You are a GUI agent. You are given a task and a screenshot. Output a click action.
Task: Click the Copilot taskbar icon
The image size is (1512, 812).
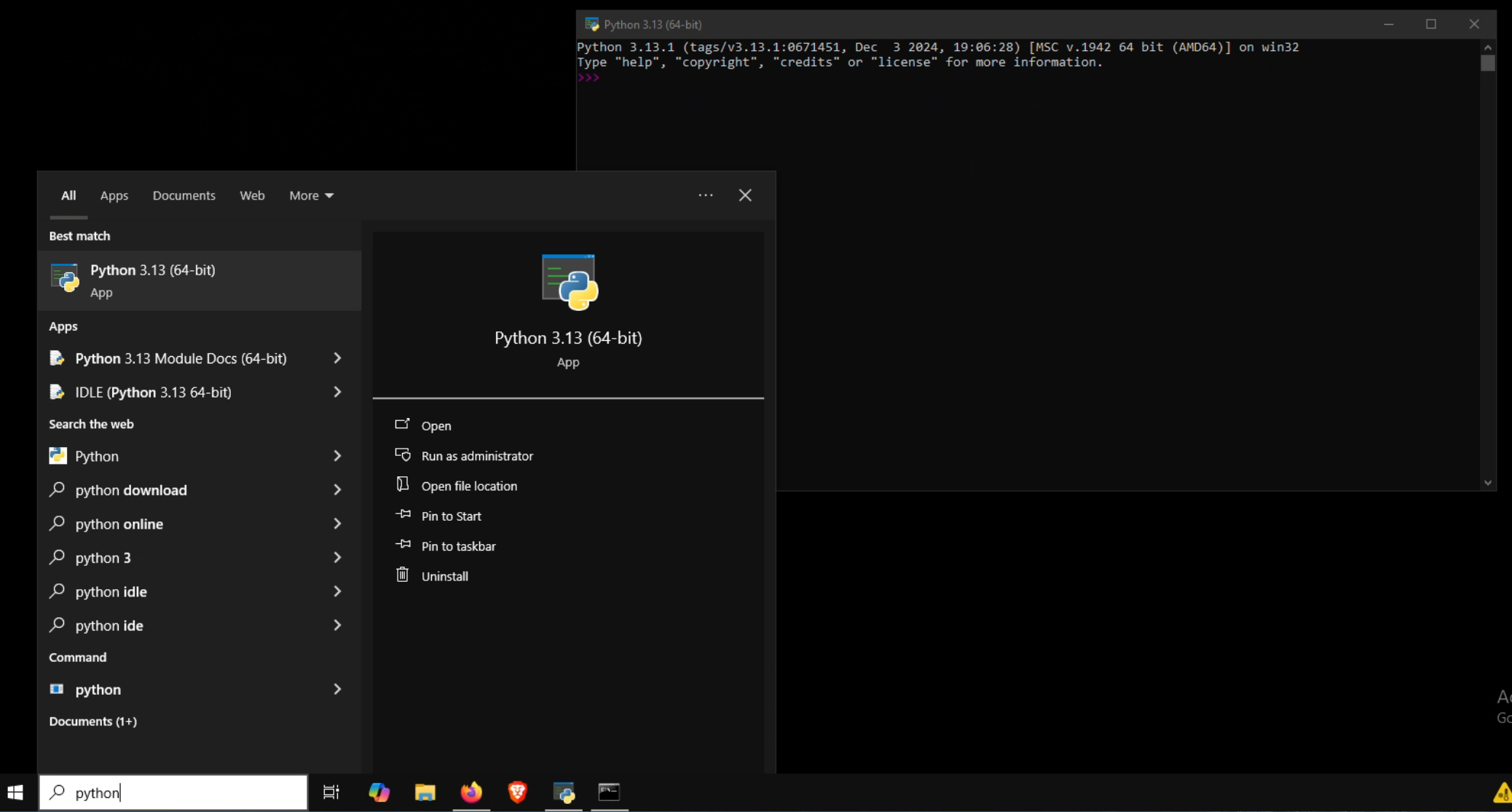click(379, 792)
